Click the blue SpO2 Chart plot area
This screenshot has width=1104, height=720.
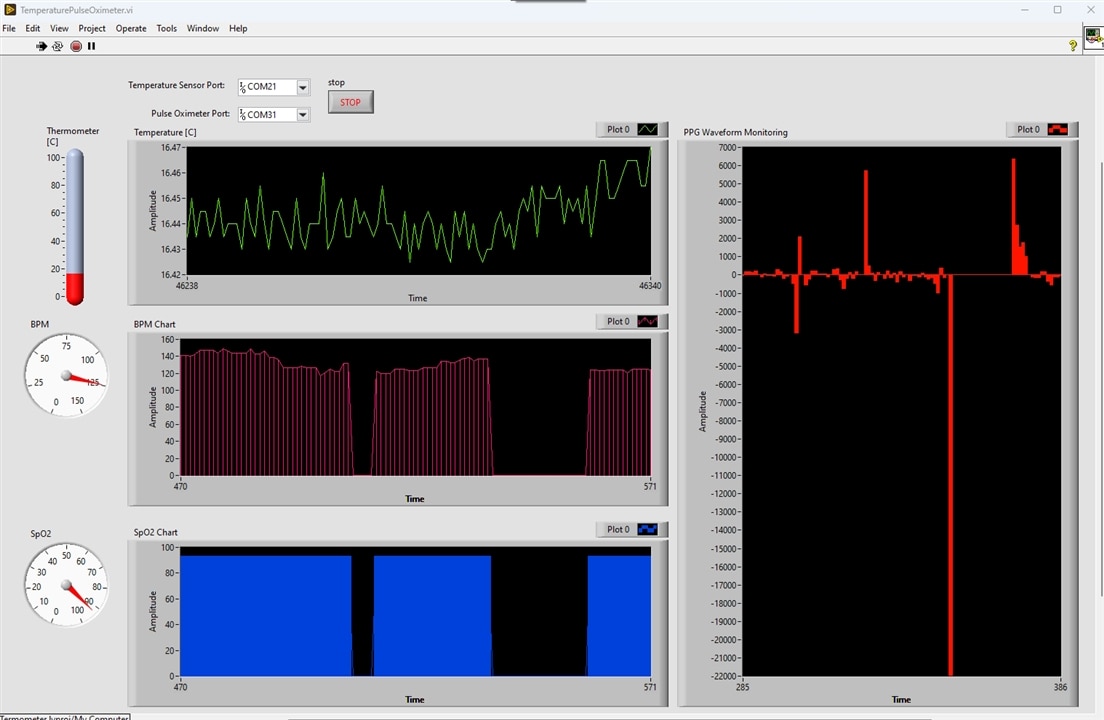[x=415, y=612]
